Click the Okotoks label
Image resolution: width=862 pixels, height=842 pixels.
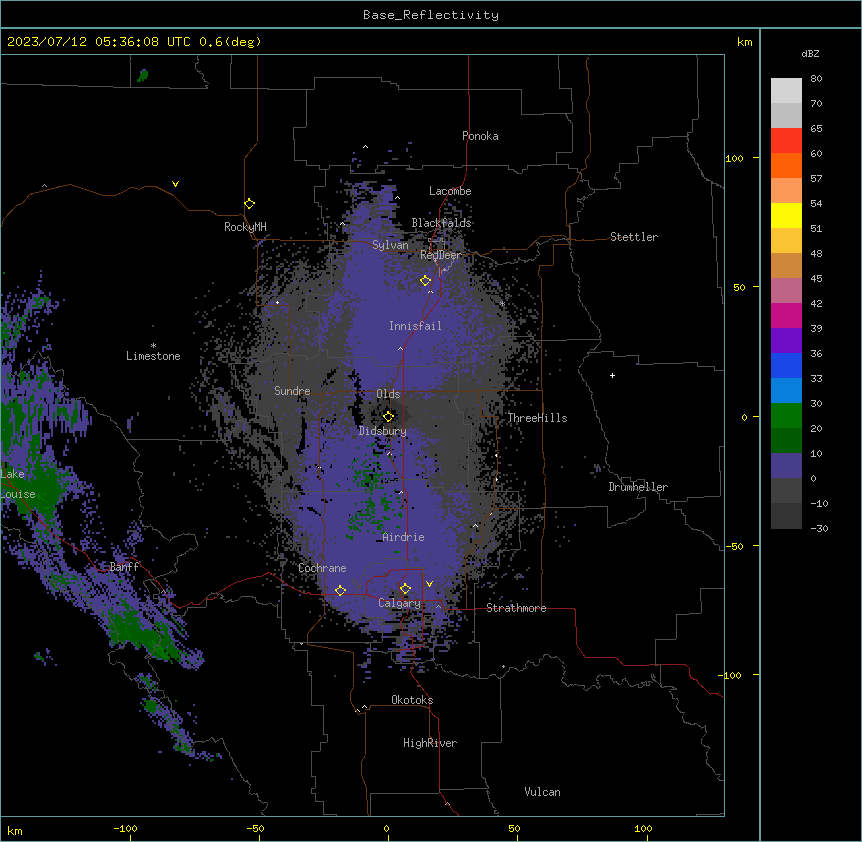tap(412, 700)
